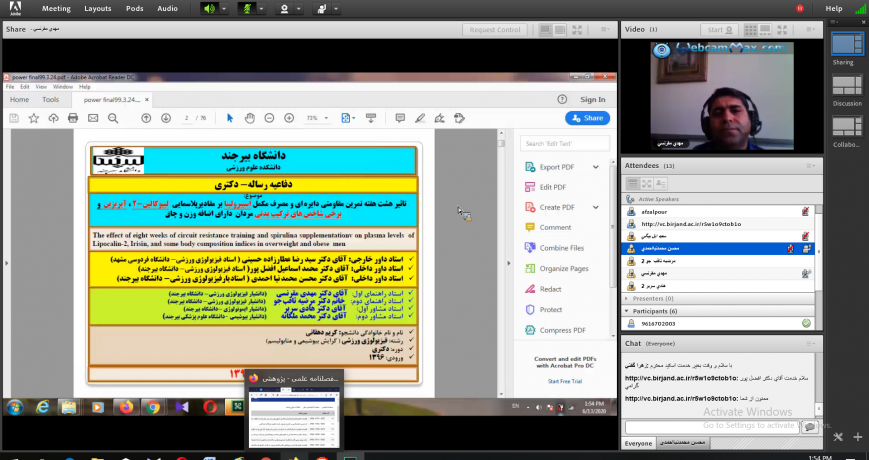Open the Organize Pages tool

[x=563, y=268]
